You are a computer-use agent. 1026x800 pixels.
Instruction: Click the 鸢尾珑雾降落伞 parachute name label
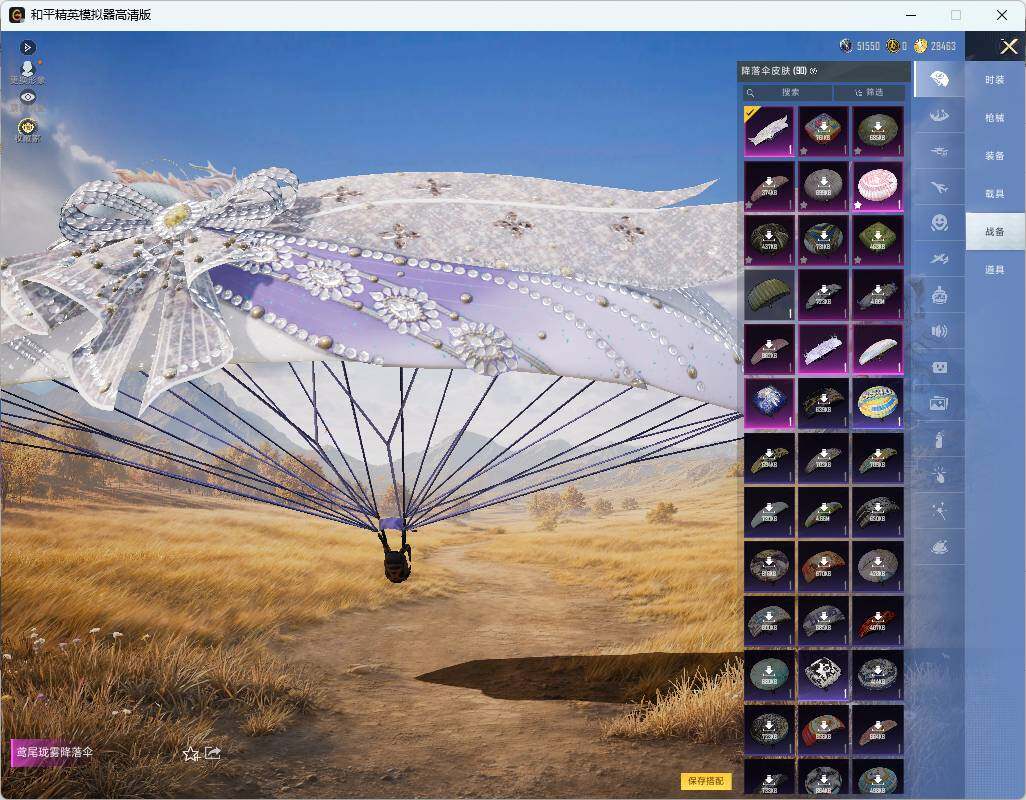54,752
